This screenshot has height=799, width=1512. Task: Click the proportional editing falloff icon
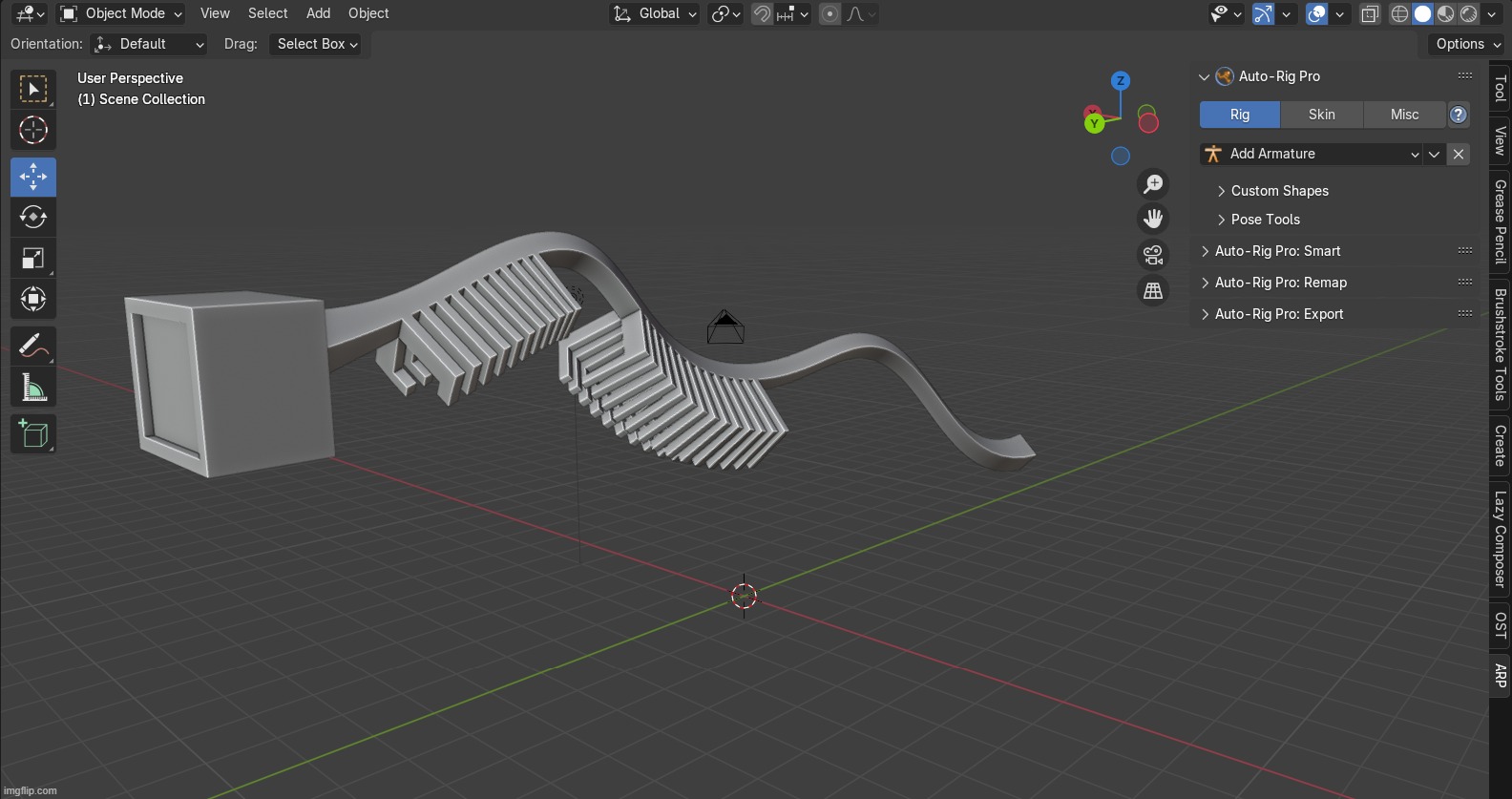tap(861, 13)
